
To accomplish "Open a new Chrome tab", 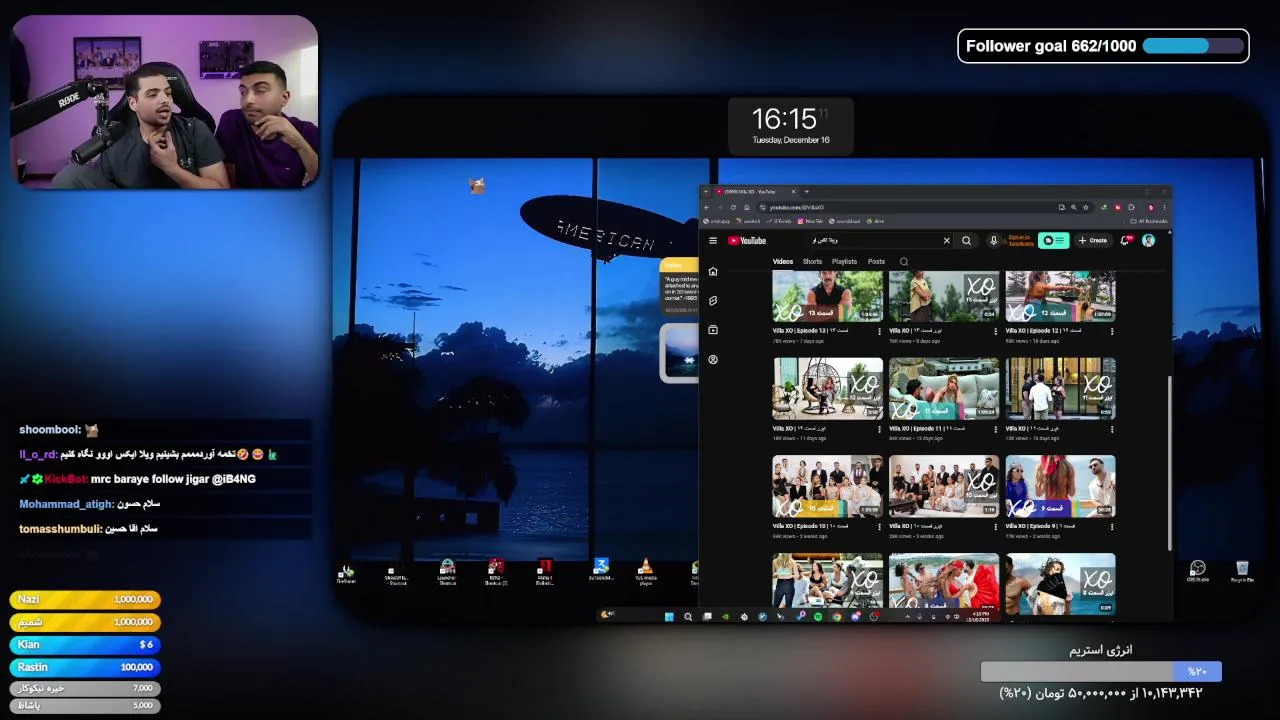I will coord(807,192).
